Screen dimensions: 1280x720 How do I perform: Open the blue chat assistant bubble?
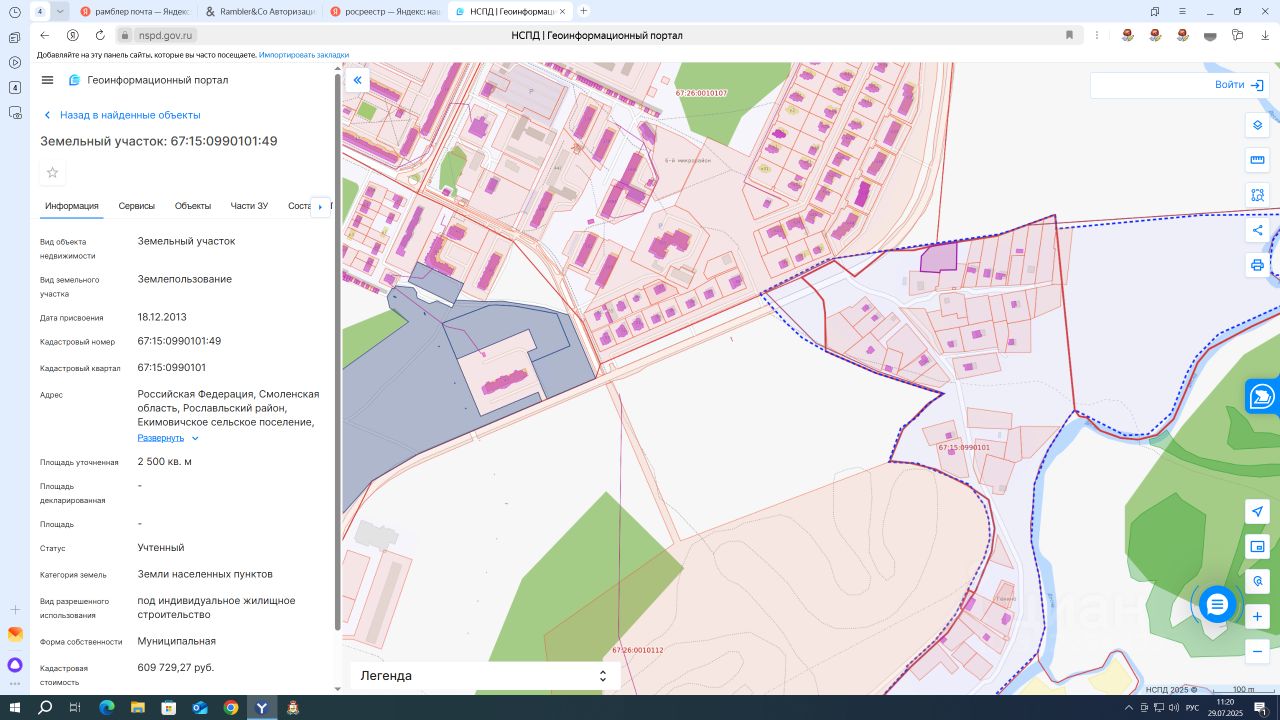click(x=1217, y=604)
